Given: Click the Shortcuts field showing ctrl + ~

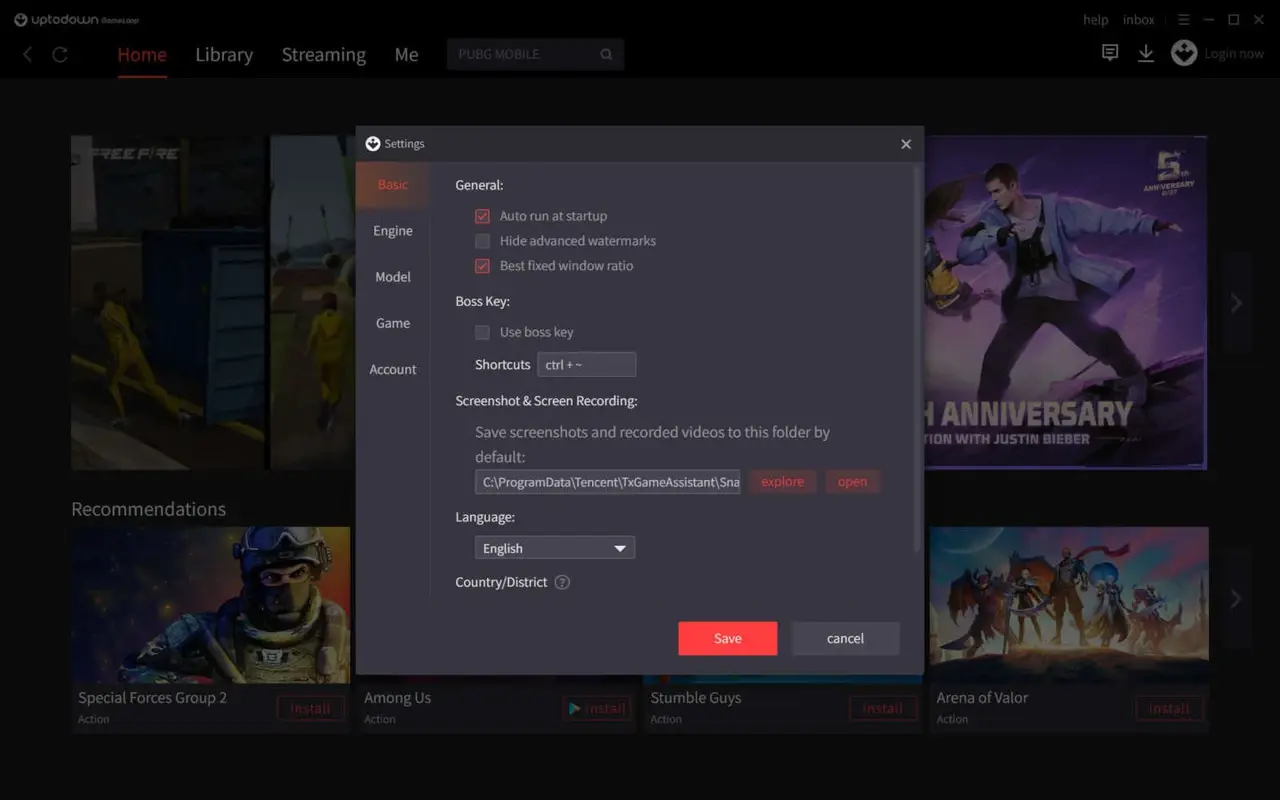Looking at the screenshot, I should click(x=586, y=364).
